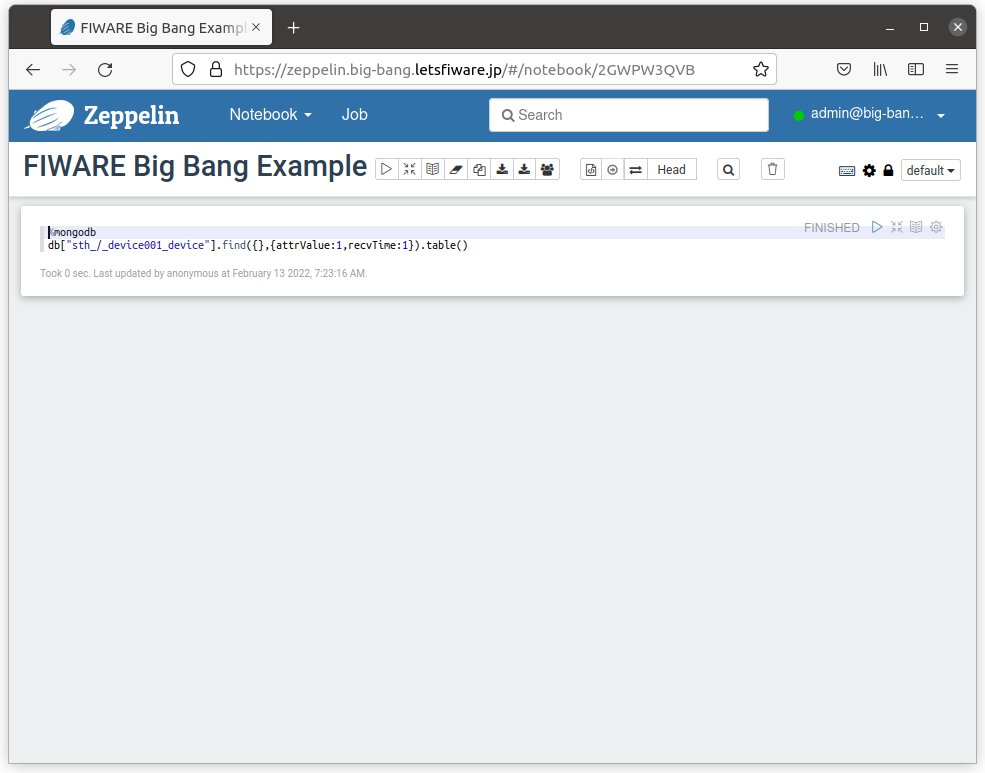Open a new browser tab
Screen dimensions: 985x773
293,28
